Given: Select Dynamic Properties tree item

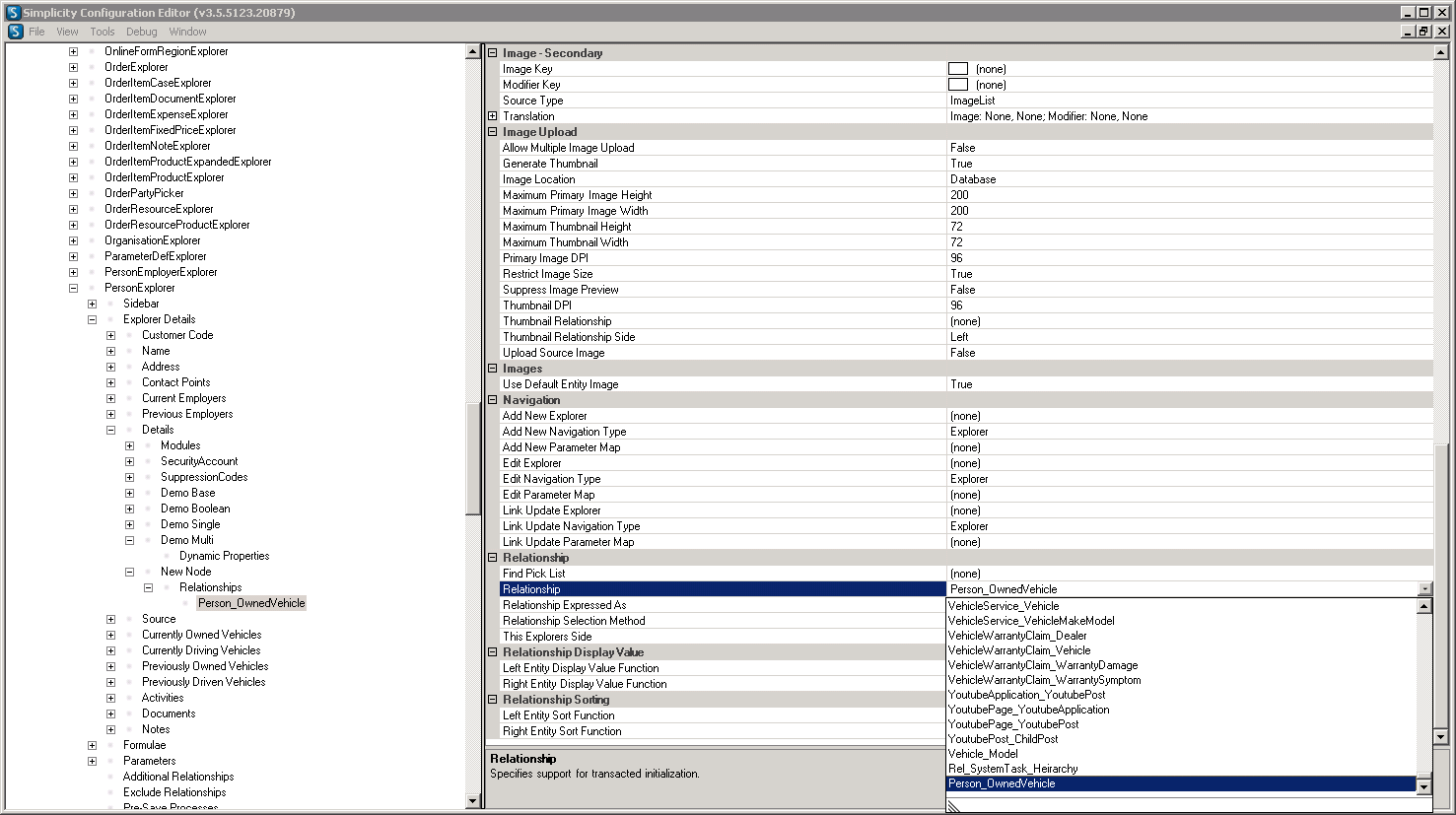Looking at the screenshot, I should (x=224, y=556).
